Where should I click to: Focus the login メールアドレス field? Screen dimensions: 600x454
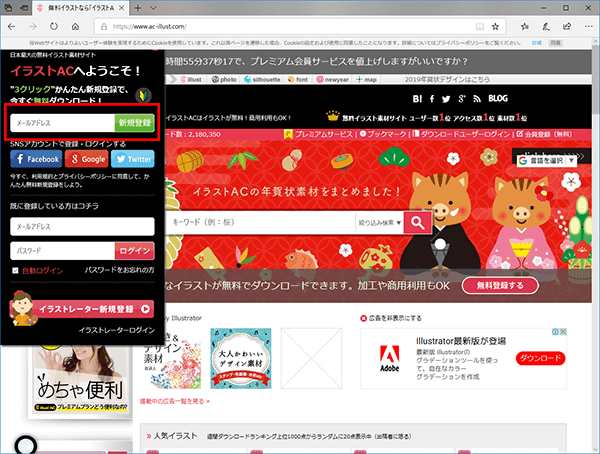82,227
